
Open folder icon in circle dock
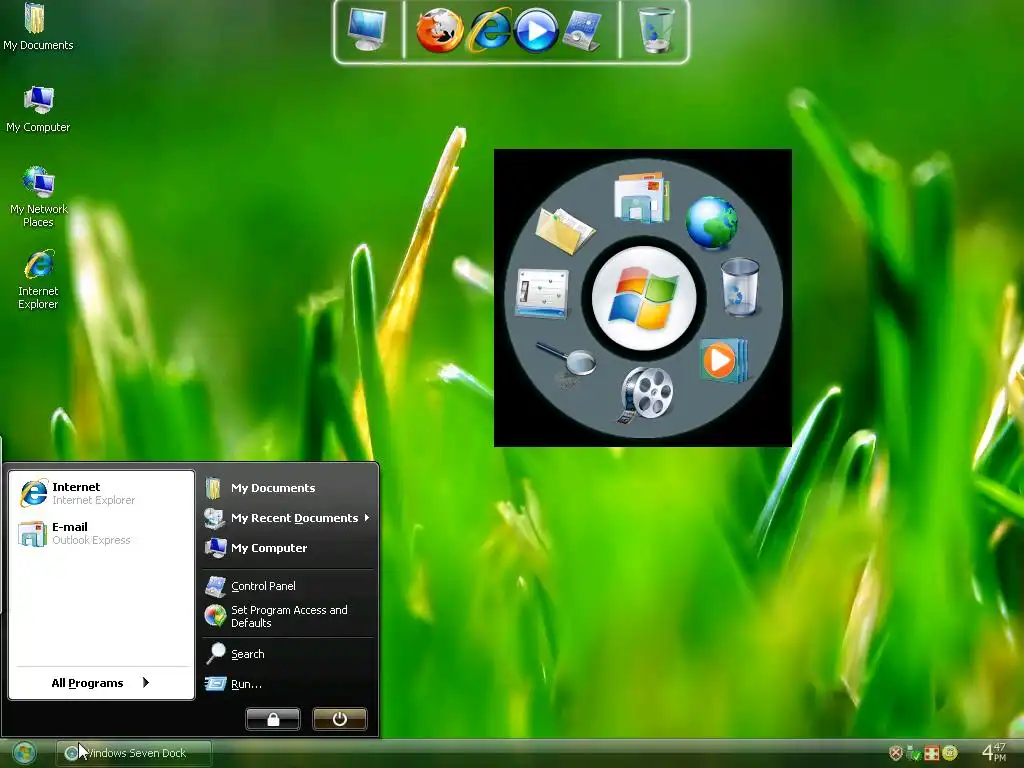(564, 230)
